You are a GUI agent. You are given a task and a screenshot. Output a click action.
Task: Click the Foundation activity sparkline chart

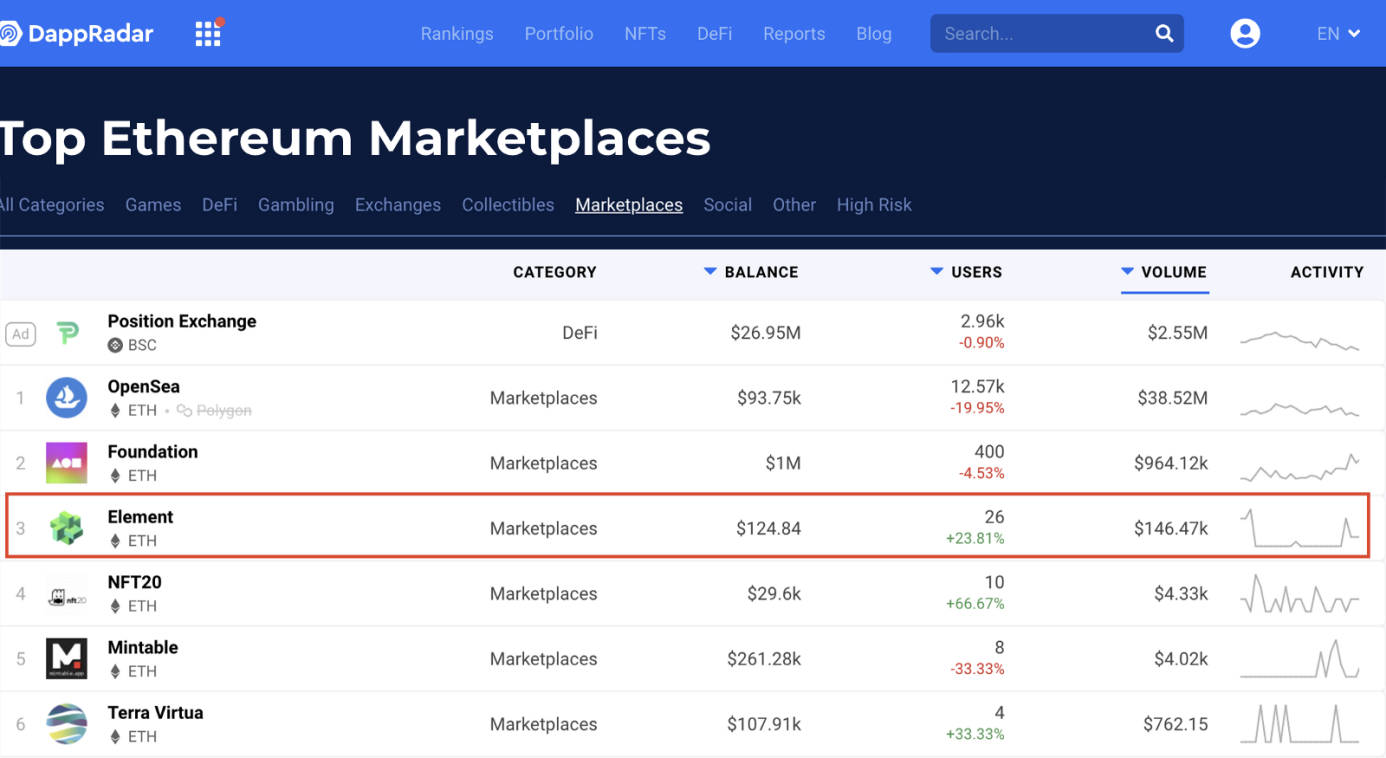click(1300, 467)
